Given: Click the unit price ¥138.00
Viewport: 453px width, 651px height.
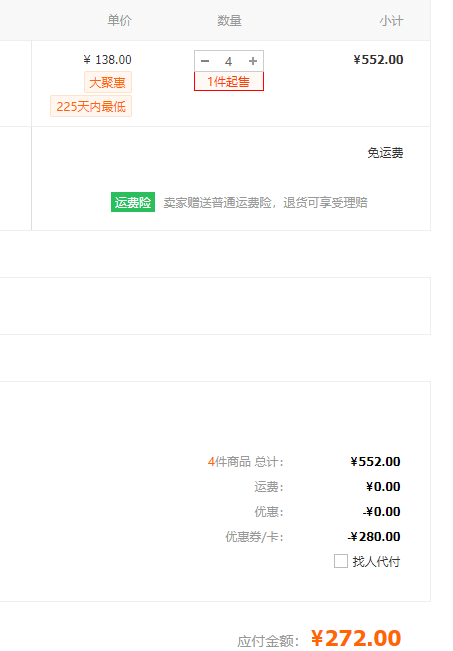Looking at the screenshot, I should [x=108, y=60].
